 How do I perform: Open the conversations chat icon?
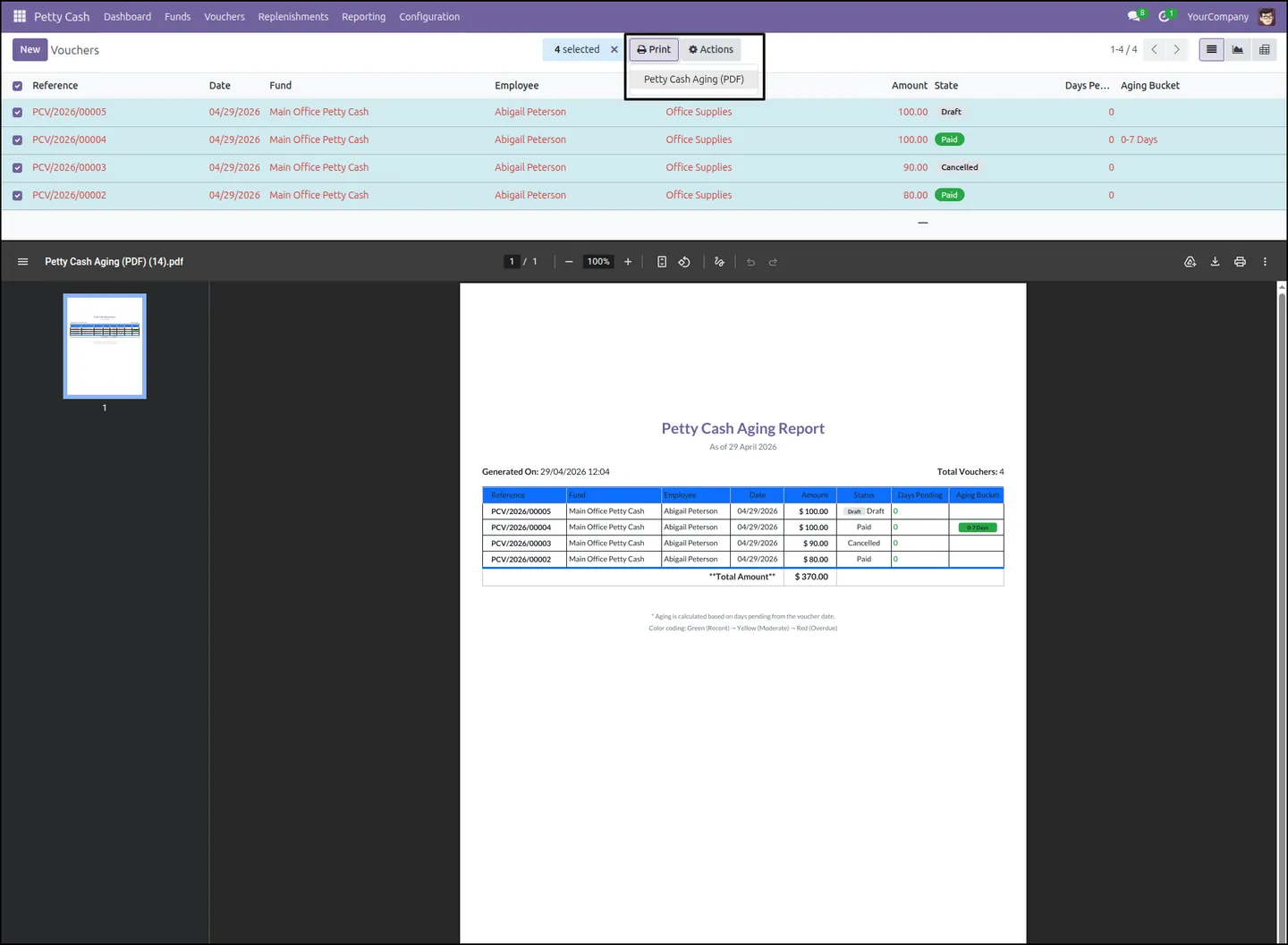point(1135,16)
